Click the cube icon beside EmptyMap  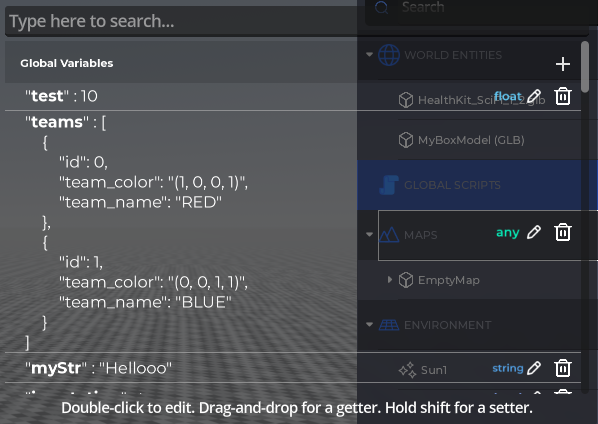(x=406, y=280)
